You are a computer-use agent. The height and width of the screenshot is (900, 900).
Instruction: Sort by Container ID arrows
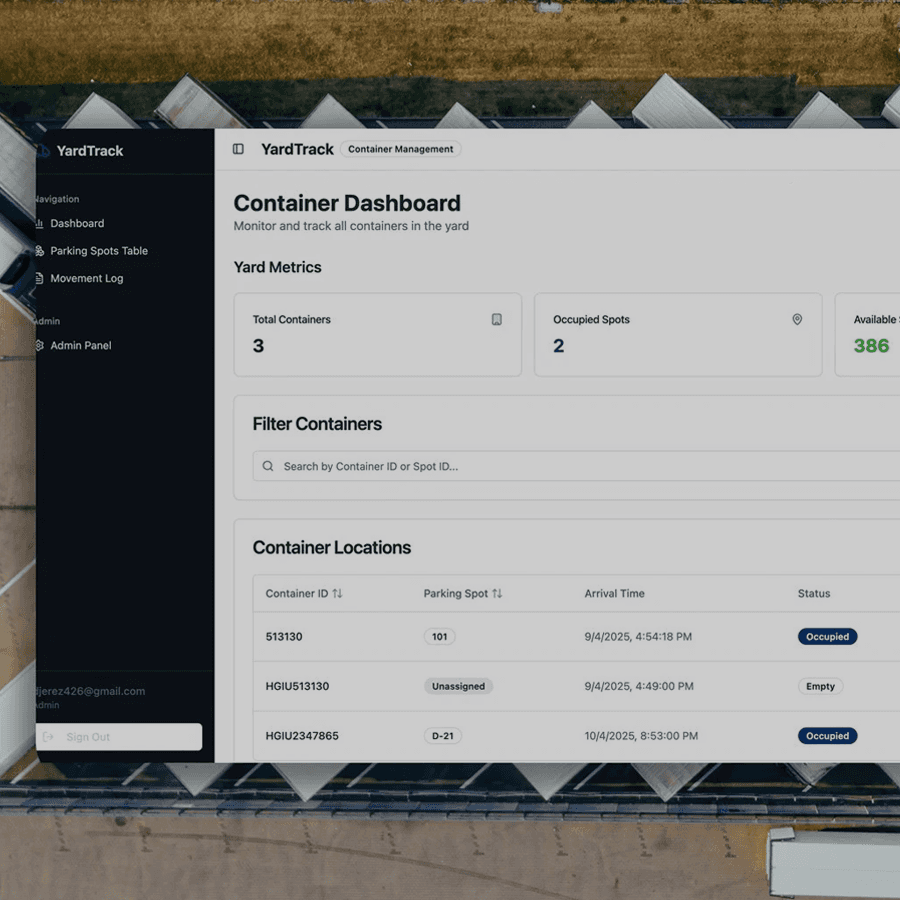coord(338,593)
